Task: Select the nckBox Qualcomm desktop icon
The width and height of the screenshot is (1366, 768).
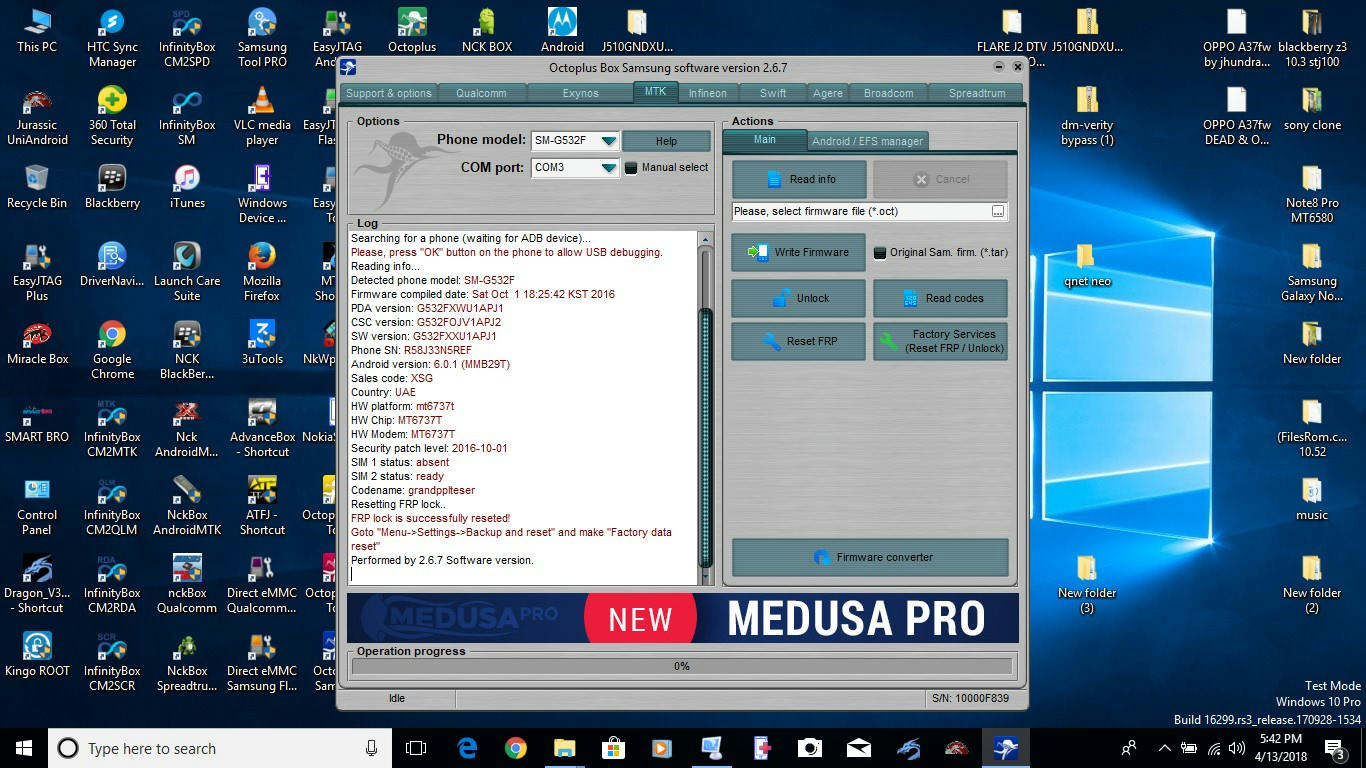Action: point(187,585)
